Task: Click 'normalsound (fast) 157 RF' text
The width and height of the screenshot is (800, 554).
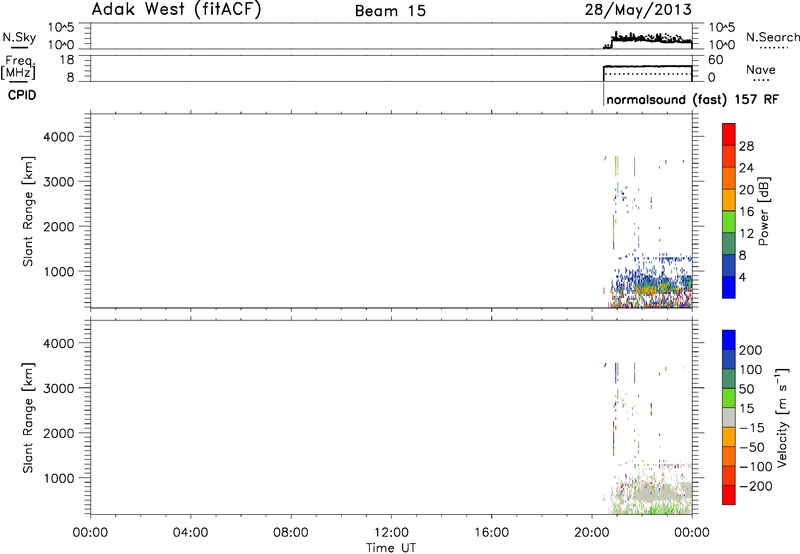Action: pos(692,99)
